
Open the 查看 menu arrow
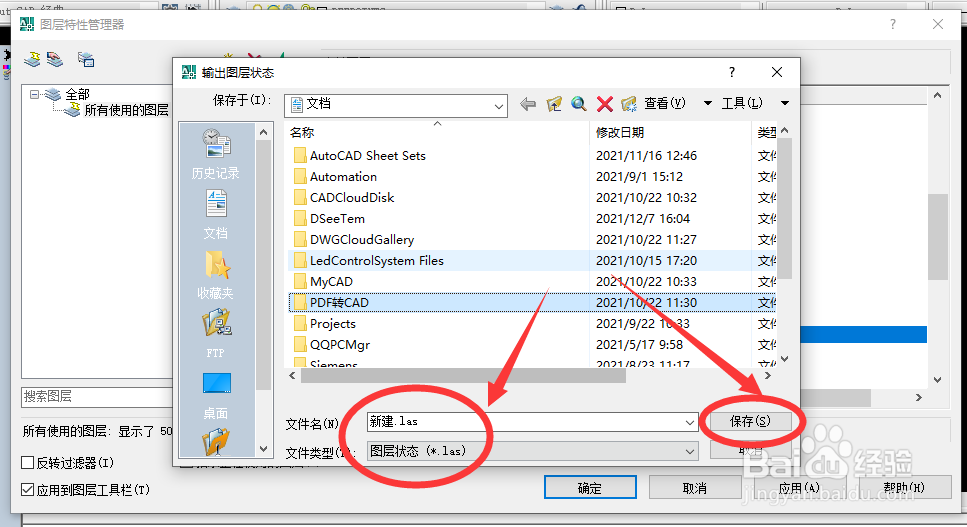tap(707, 103)
